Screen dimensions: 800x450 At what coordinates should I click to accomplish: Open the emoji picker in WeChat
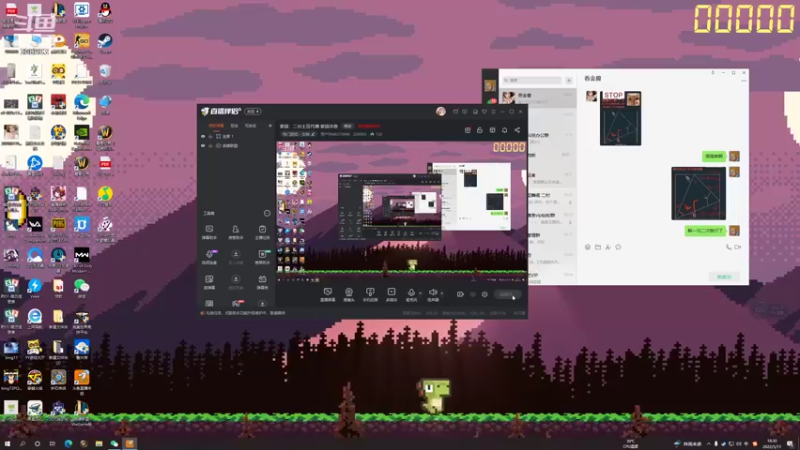588,247
